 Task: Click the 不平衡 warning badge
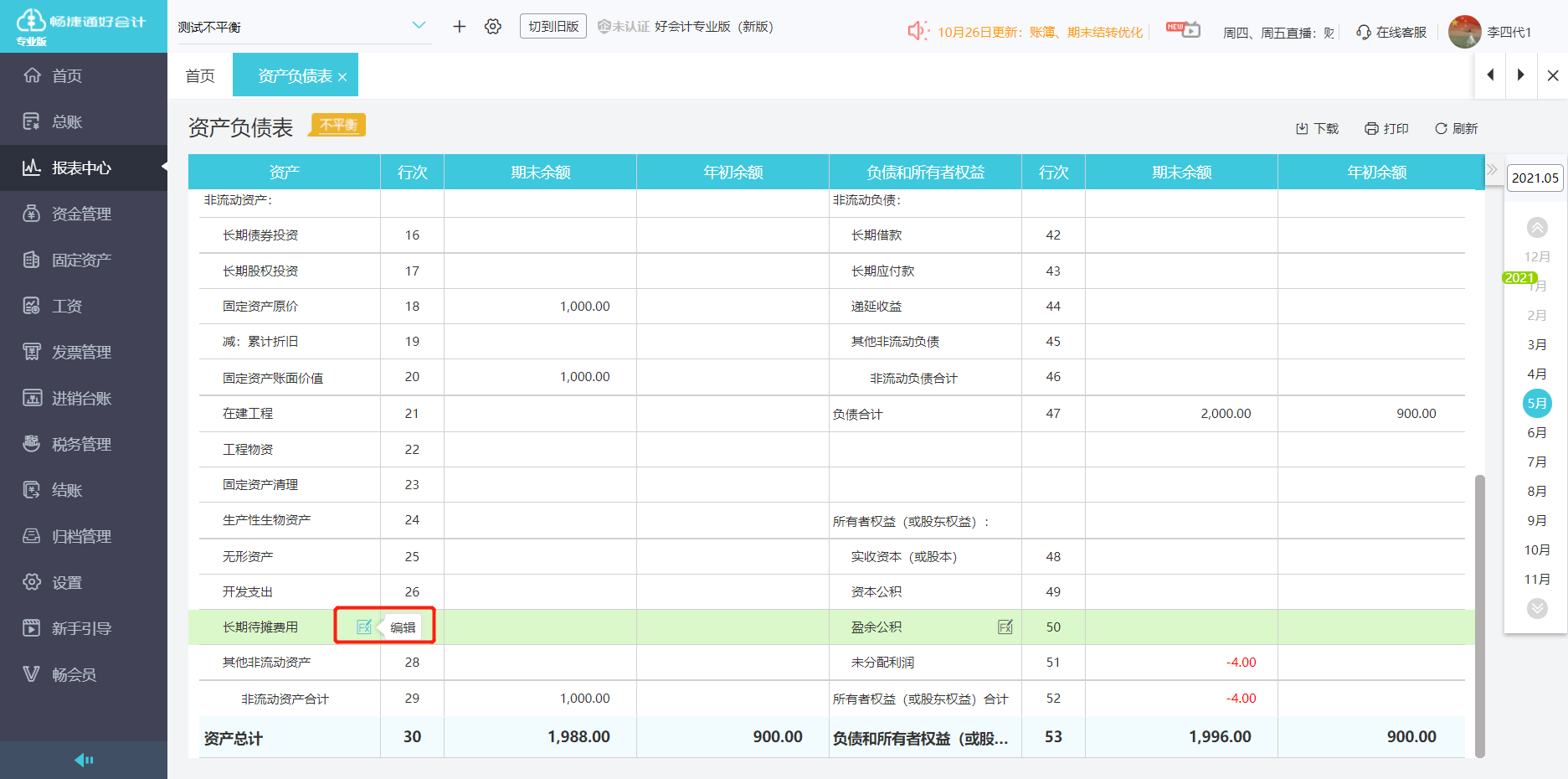click(338, 125)
